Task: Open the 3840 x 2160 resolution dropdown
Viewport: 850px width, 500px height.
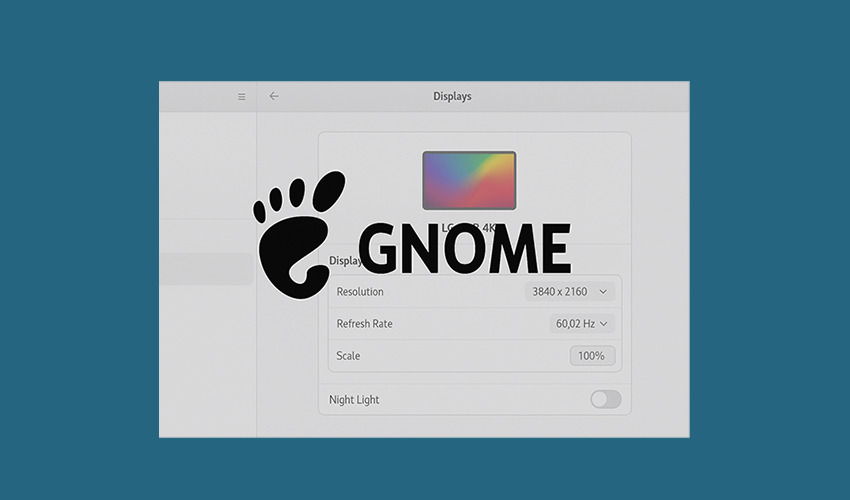Action: [x=569, y=292]
